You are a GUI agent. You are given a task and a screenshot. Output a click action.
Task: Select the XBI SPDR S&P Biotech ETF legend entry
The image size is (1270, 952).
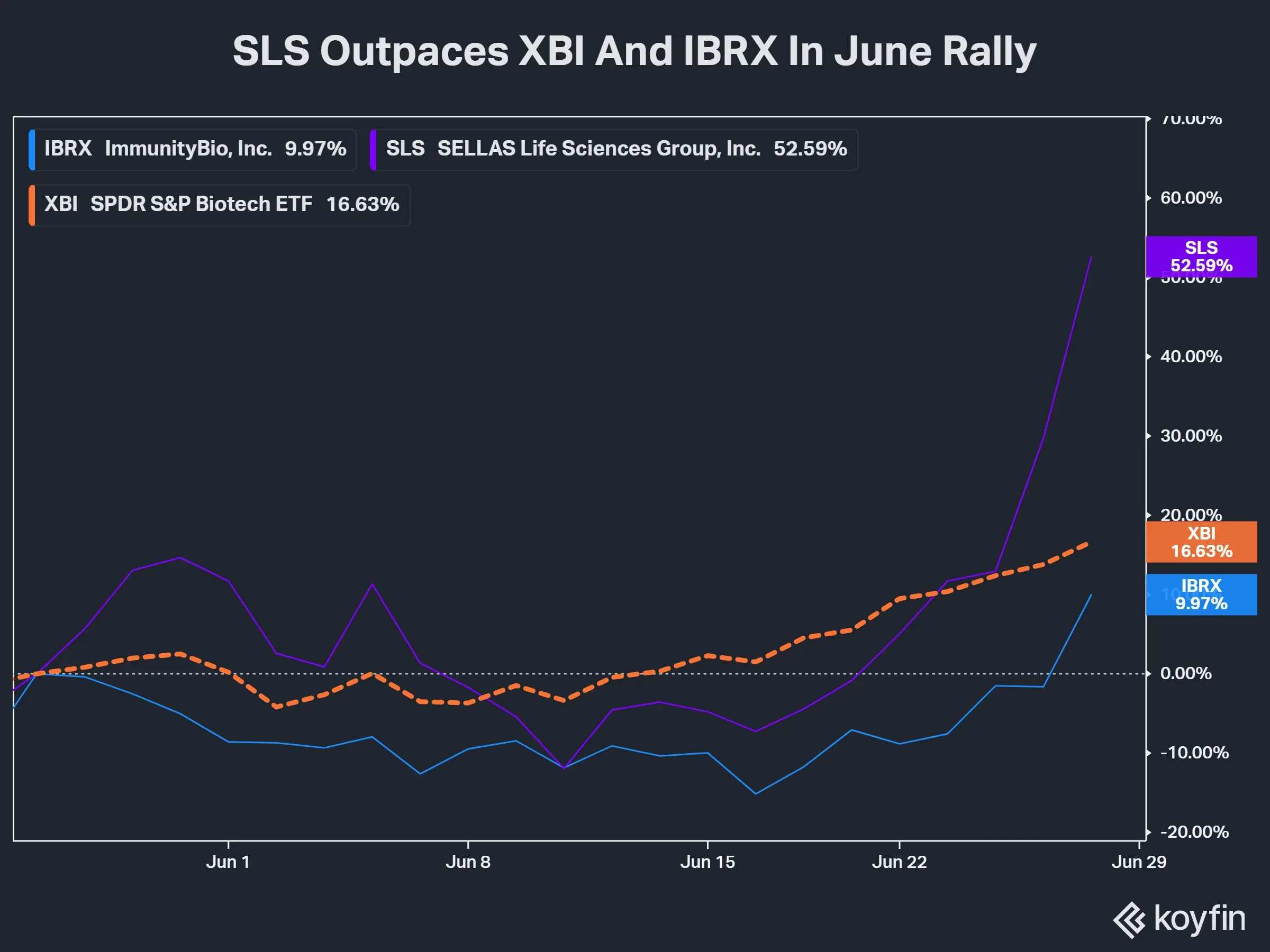(219, 205)
